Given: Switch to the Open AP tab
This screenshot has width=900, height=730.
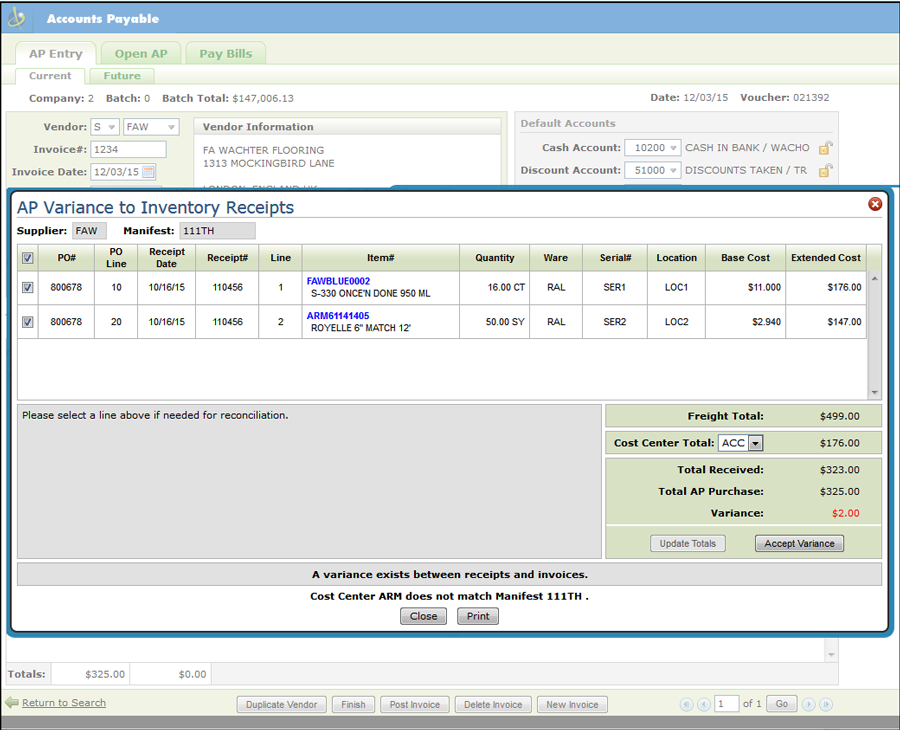Looking at the screenshot, I should click(141, 54).
